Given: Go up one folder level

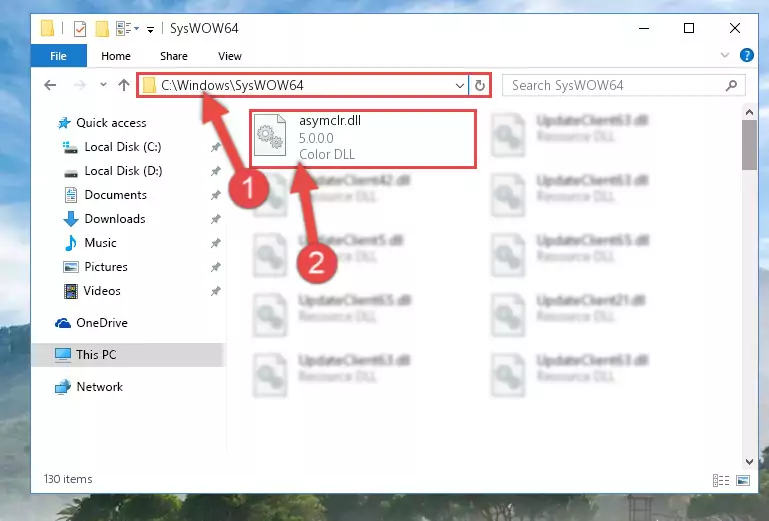Looking at the screenshot, I should coord(124,85).
